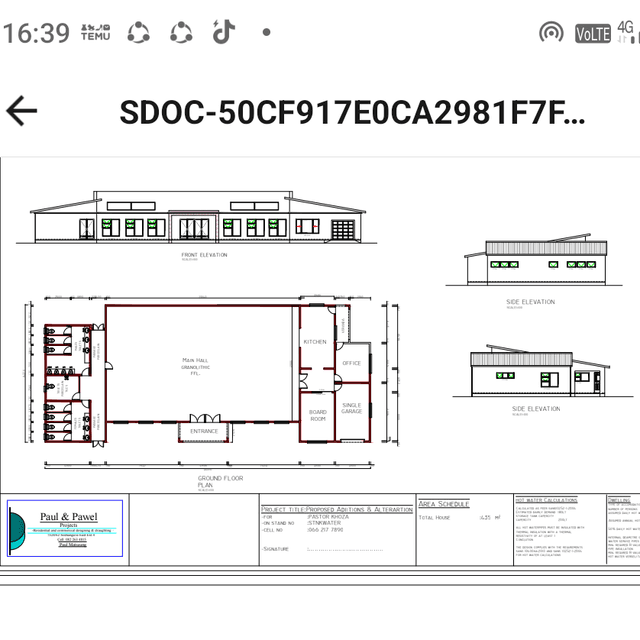Tap the SDOC document title text

352,112
